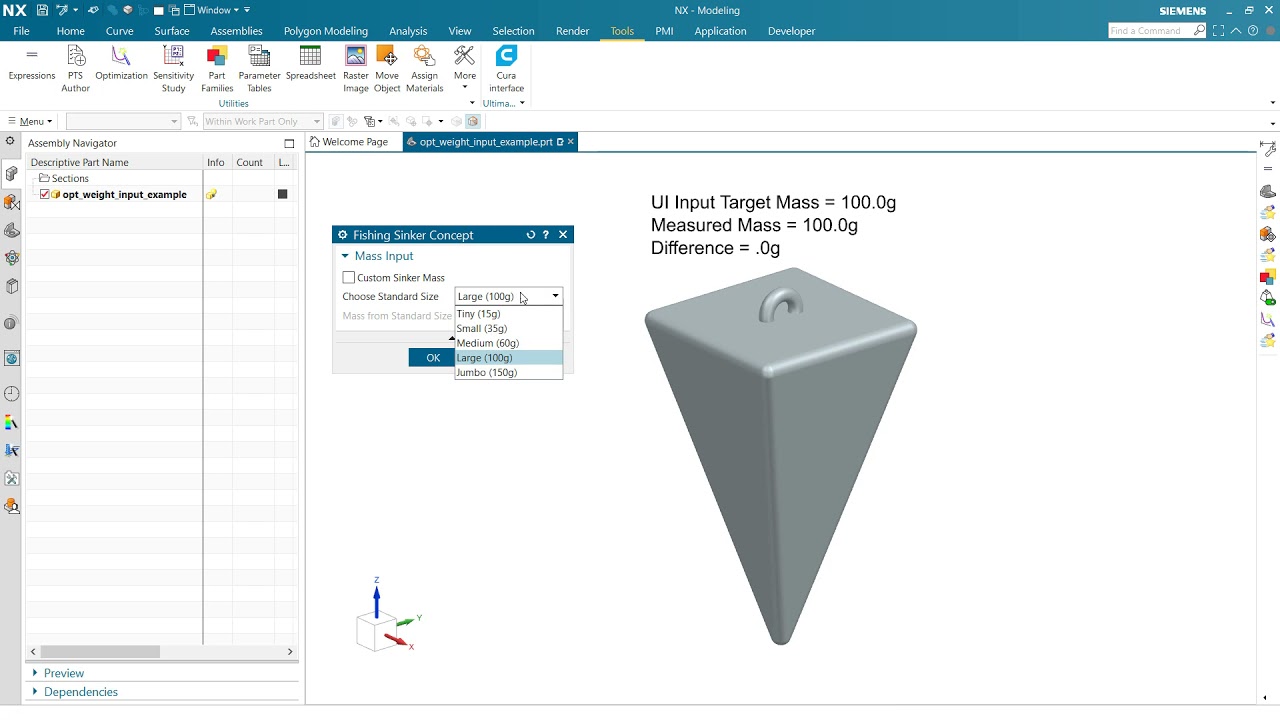Select the Sections tree item

click(x=70, y=179)
